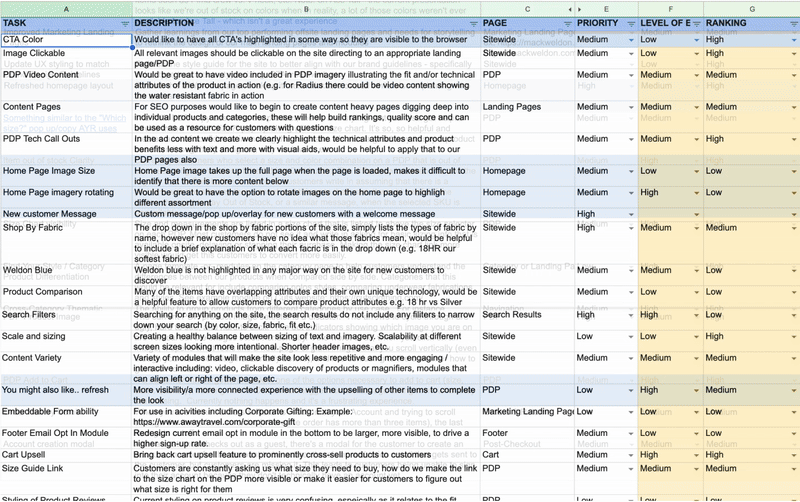Select the 'Marketing Landing Page' cell of Embeddable Form ability
The width and height of the screenshot is (800, 502).
527,417
